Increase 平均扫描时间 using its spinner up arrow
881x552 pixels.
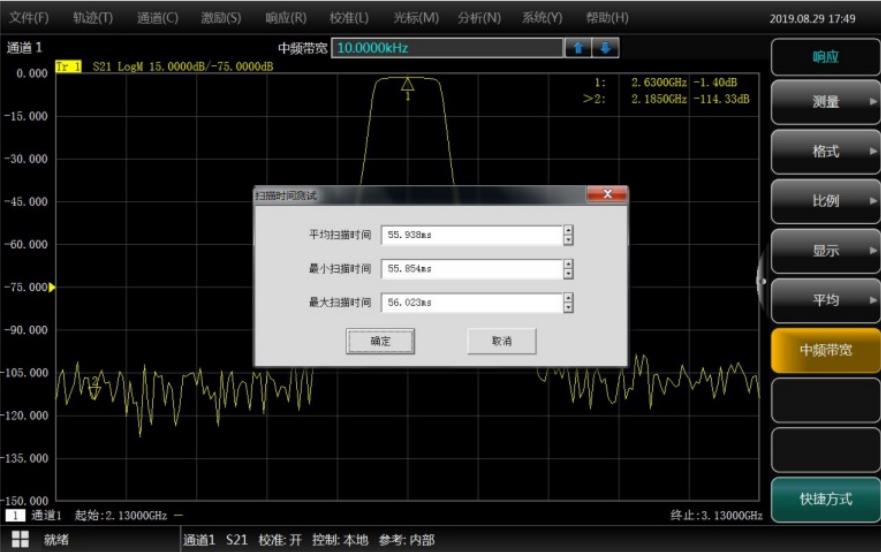click(x=568, y=230)
